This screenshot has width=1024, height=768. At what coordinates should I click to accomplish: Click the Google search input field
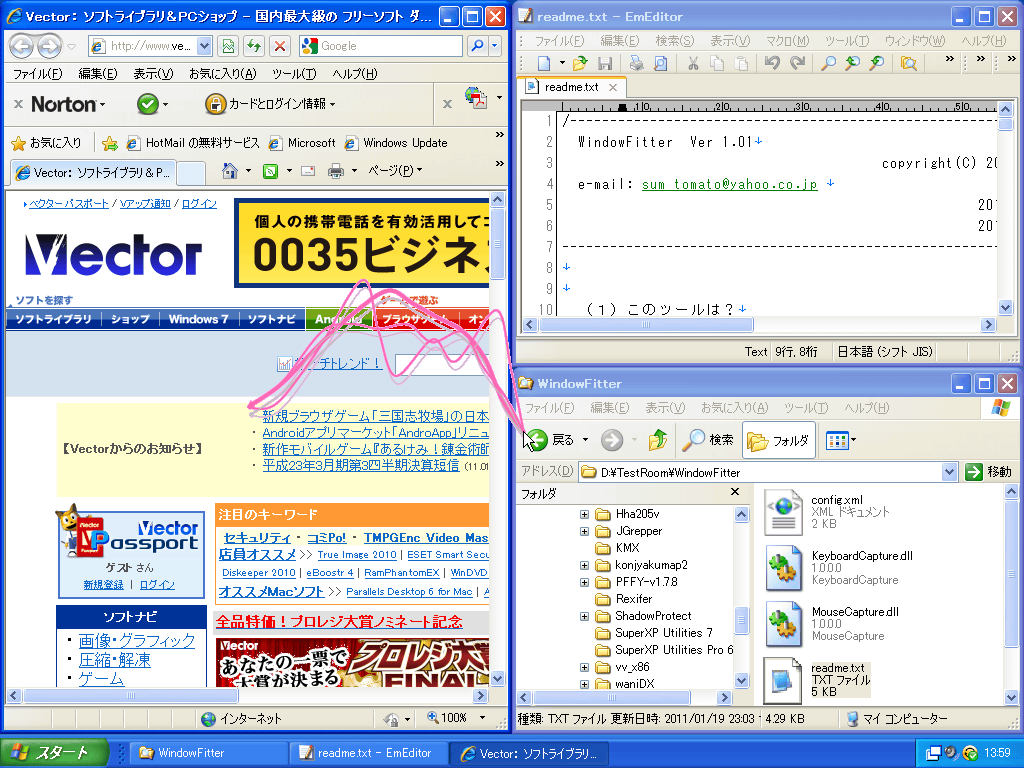(x=389, y=46)
